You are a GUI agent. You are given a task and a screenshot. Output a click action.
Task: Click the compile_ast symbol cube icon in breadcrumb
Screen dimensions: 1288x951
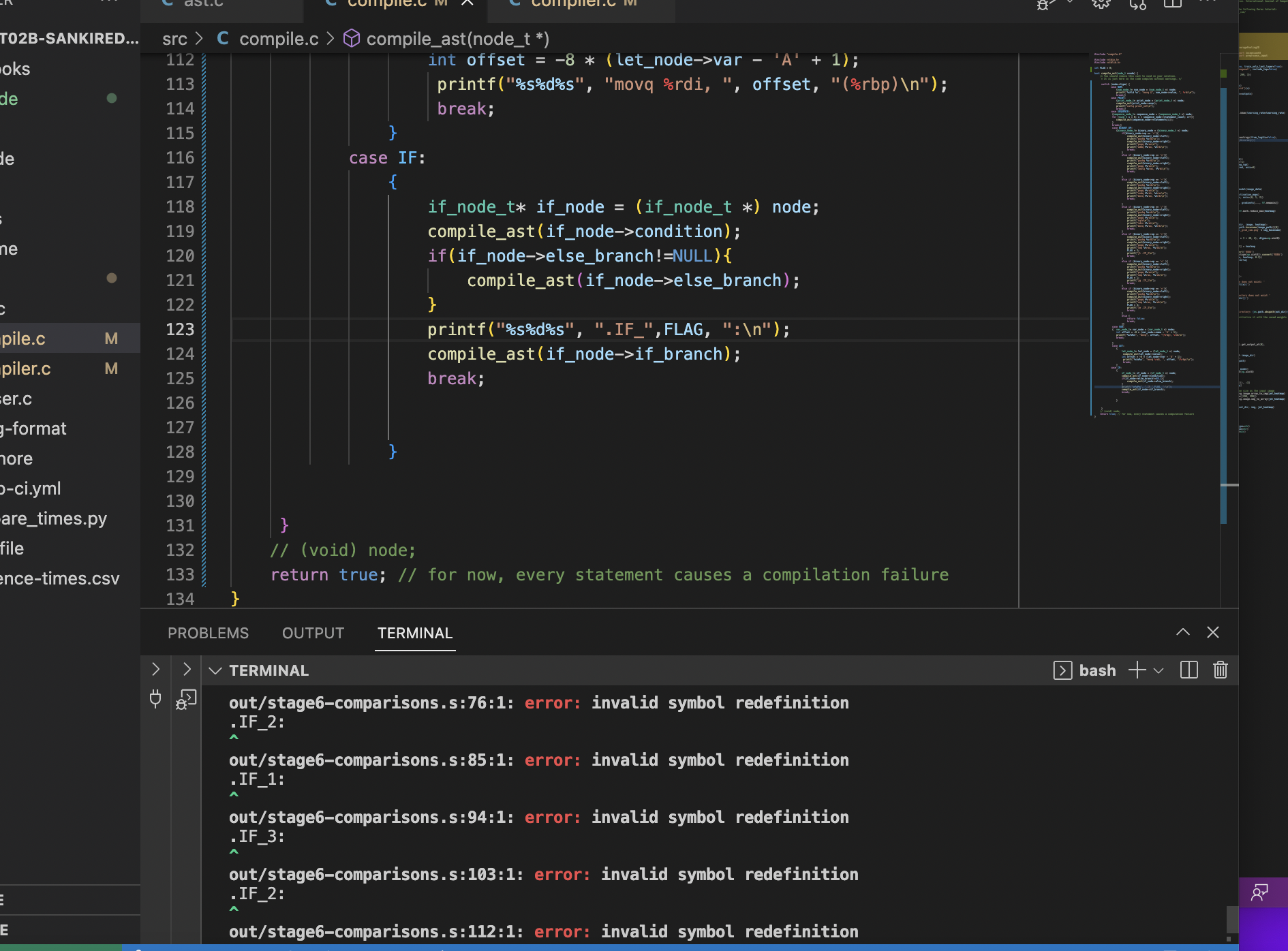pos(351,39)
